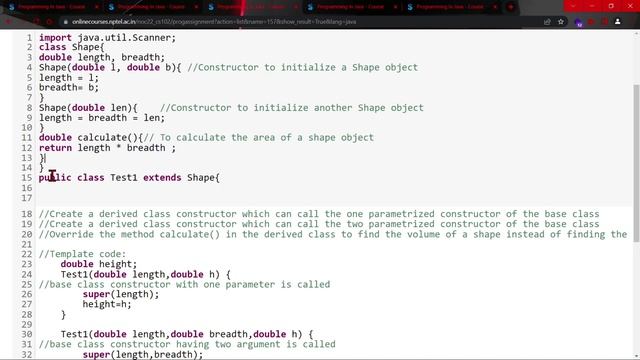The width and height of the screenshot is (640, 360).
Task: Restore down the Chrome window
Action: 611,6
